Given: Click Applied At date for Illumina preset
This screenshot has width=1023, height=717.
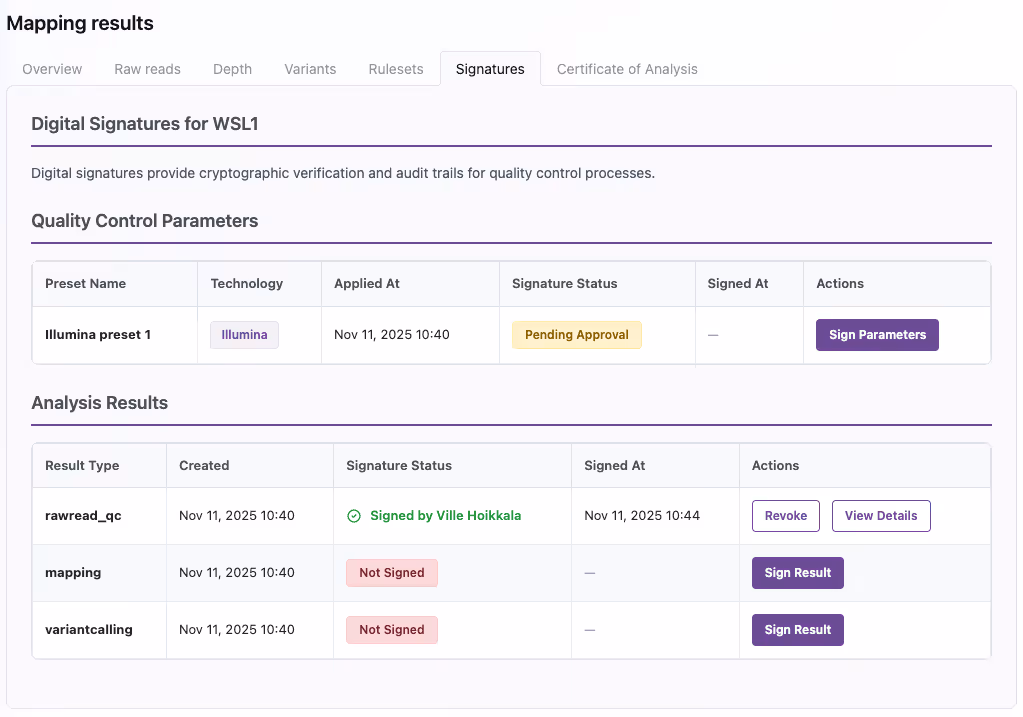Looking at the screenshot, I should (x=391, y=335).
